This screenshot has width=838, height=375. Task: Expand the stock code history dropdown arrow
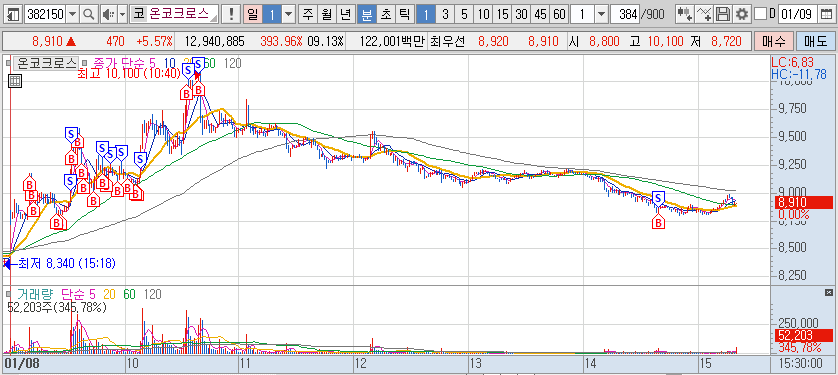(x=73, y=14)
